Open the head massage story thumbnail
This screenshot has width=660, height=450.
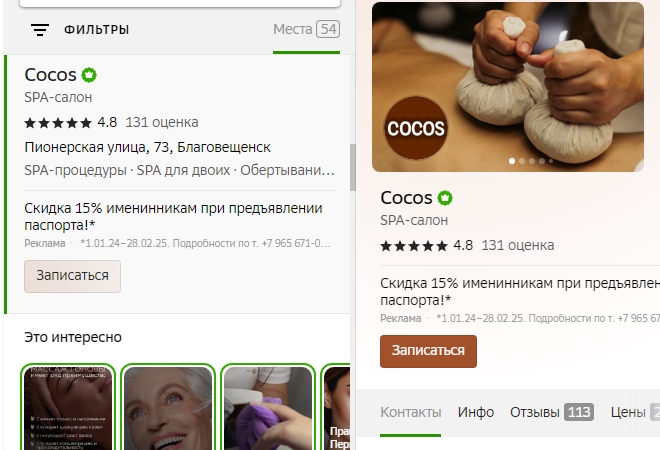pyautogui.click(x=68, y=407)
